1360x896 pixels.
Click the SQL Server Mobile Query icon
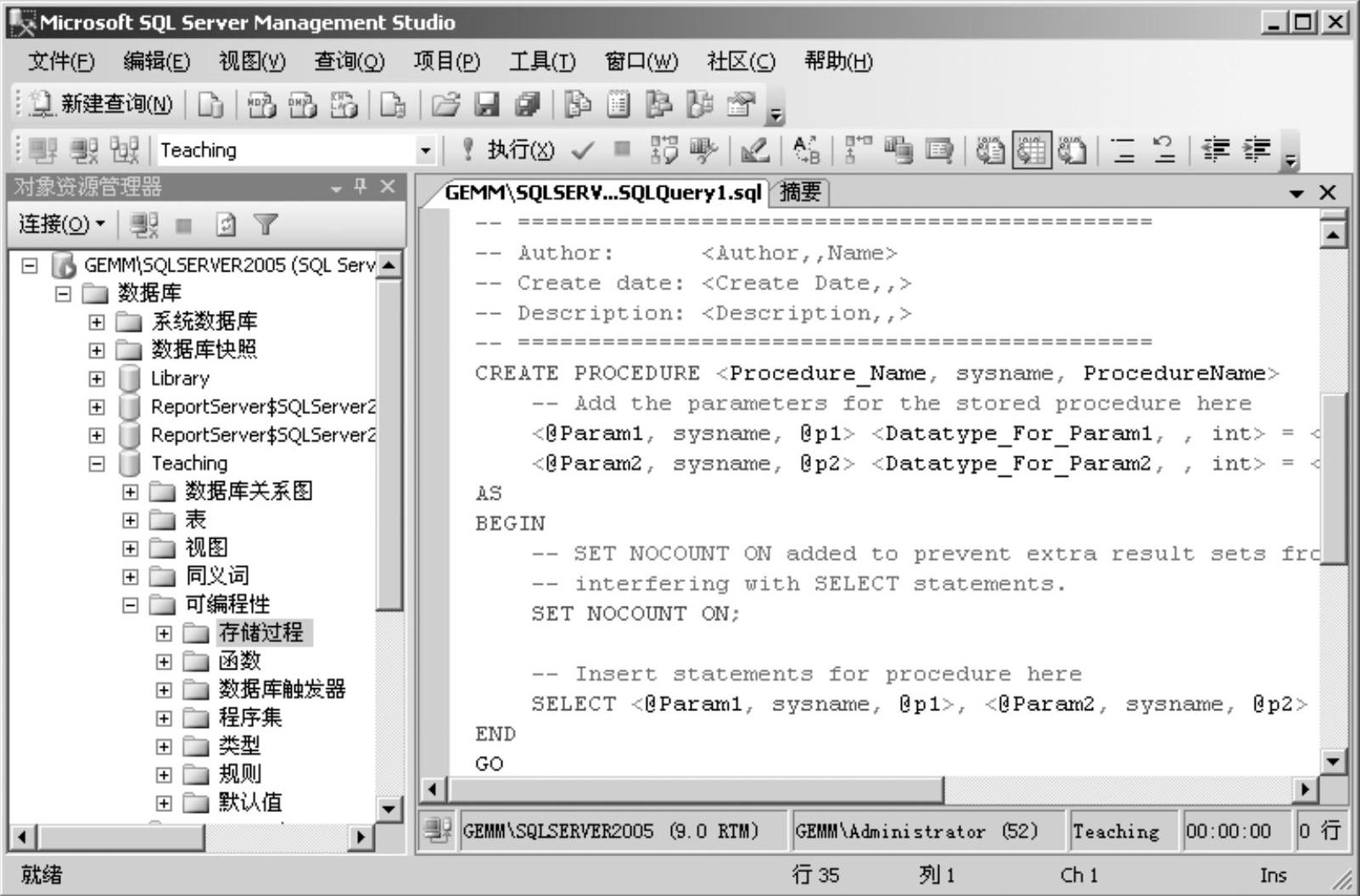393,104
